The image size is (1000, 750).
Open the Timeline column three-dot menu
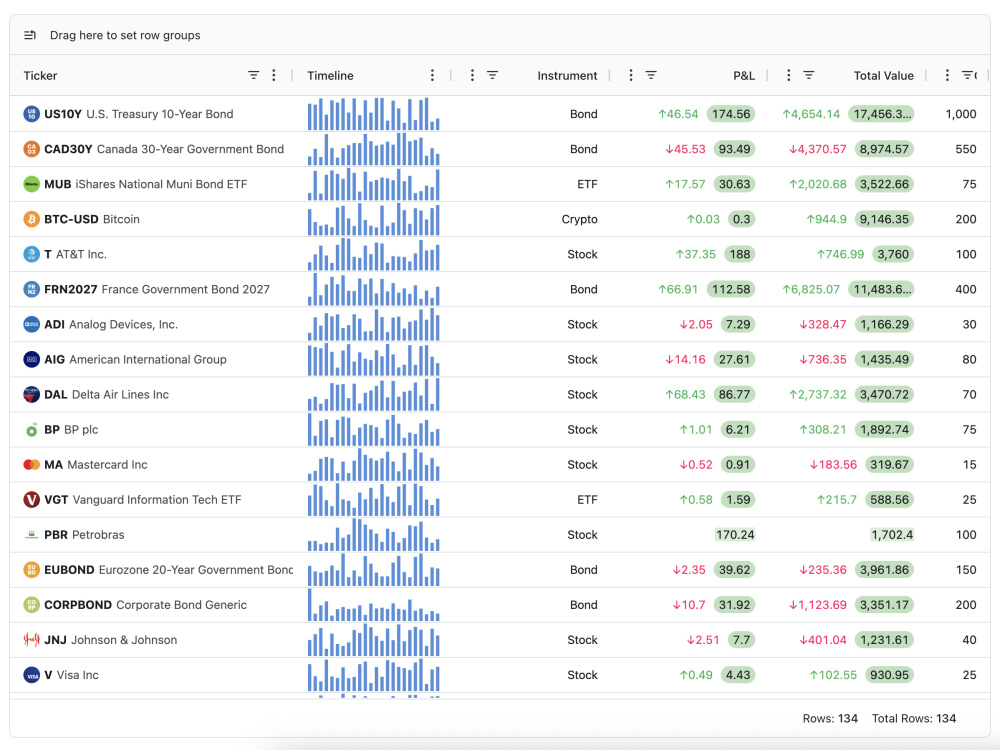(x=432, y=75)
